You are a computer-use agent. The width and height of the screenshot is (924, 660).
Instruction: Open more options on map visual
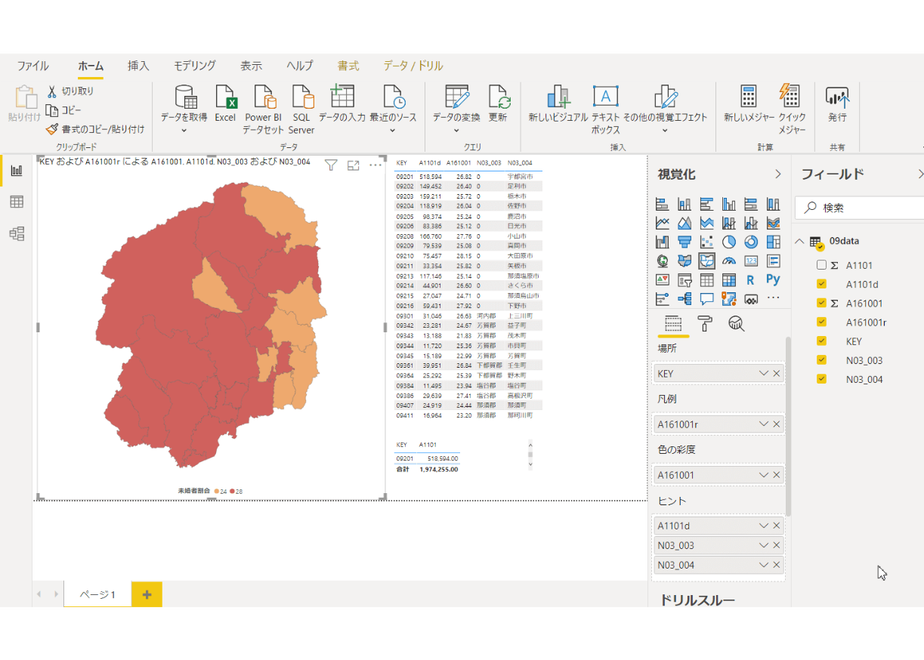coord(375,166)
